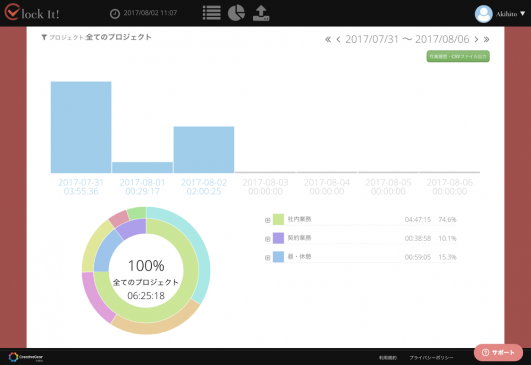531x365 pixels.
Task: Click the CreativeGear footer logo
Action: click(26, 357)
